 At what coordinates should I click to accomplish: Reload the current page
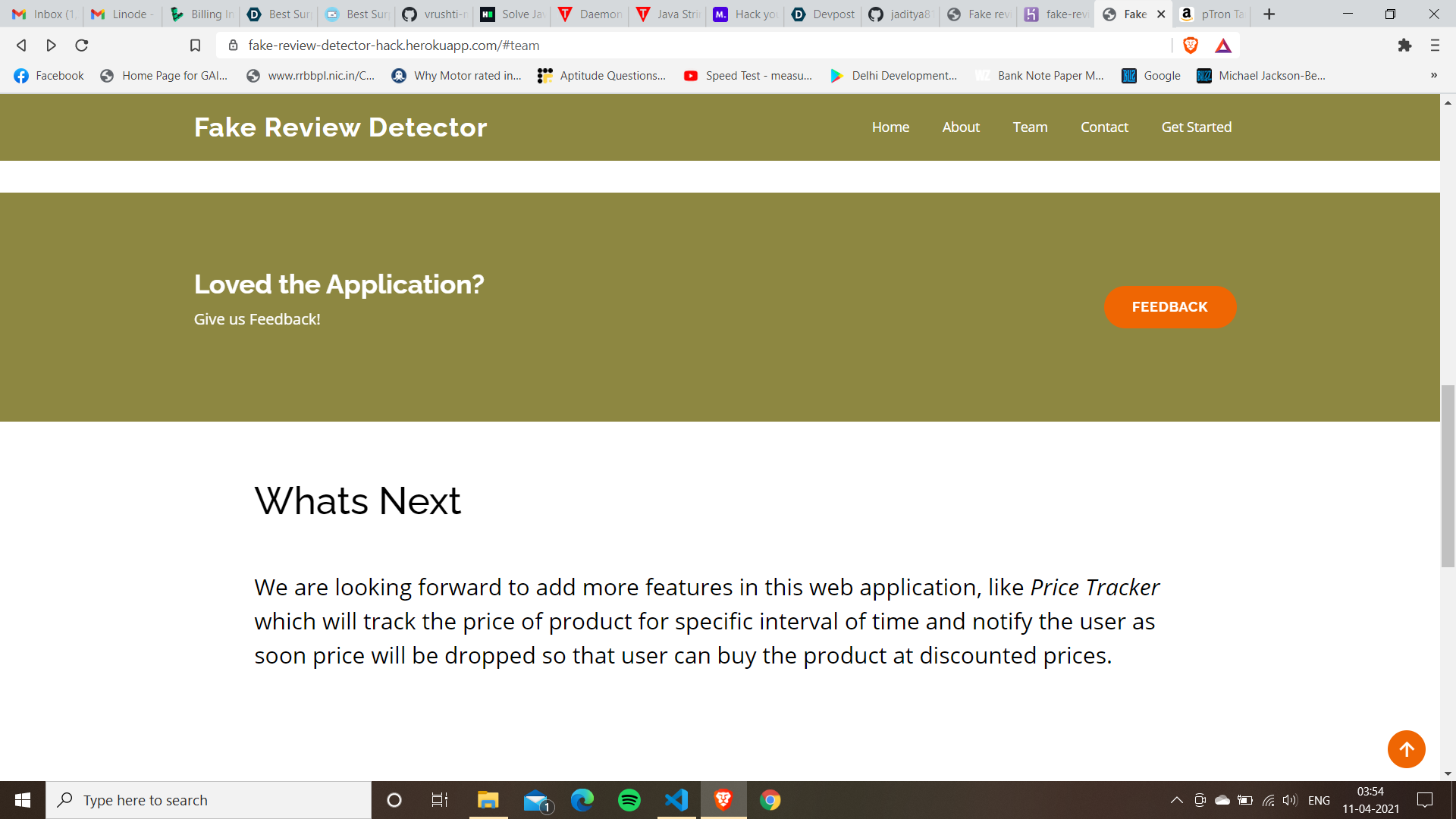[x=82, y=45]
